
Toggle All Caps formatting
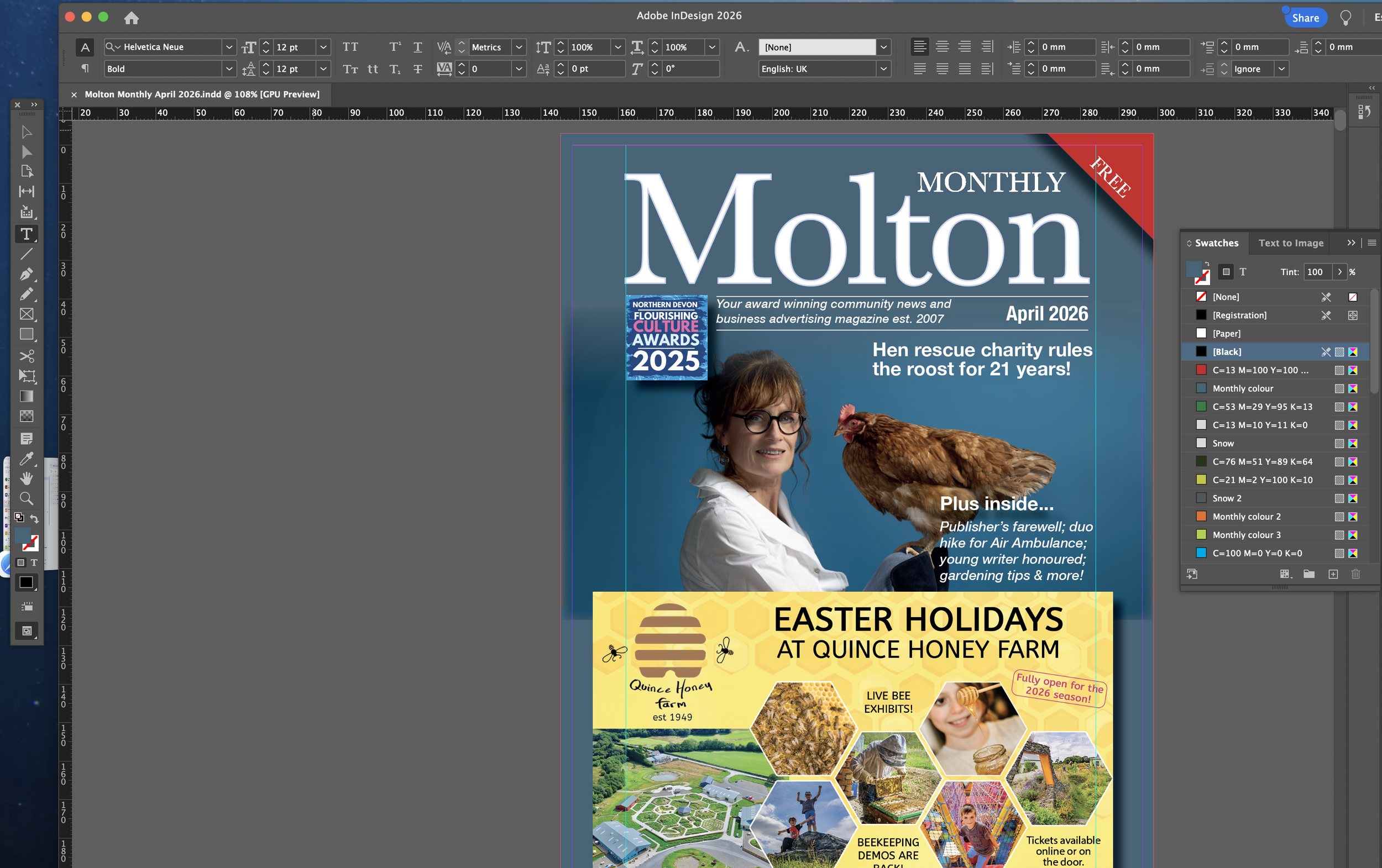pyautogui.click(x=351, y=47)
